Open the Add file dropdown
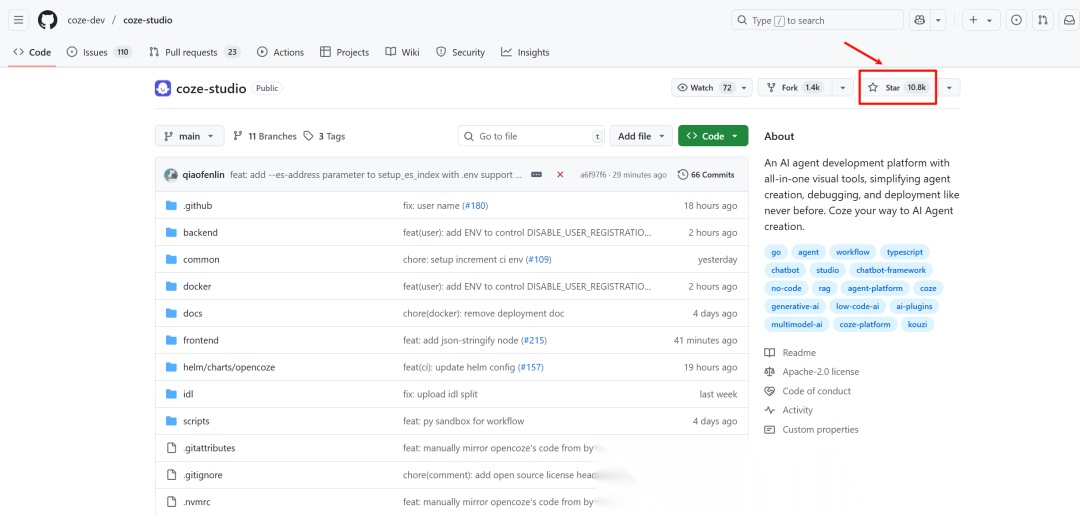Image resolution: width=1080 pixels, height=514 pixels. click(641, 136)
